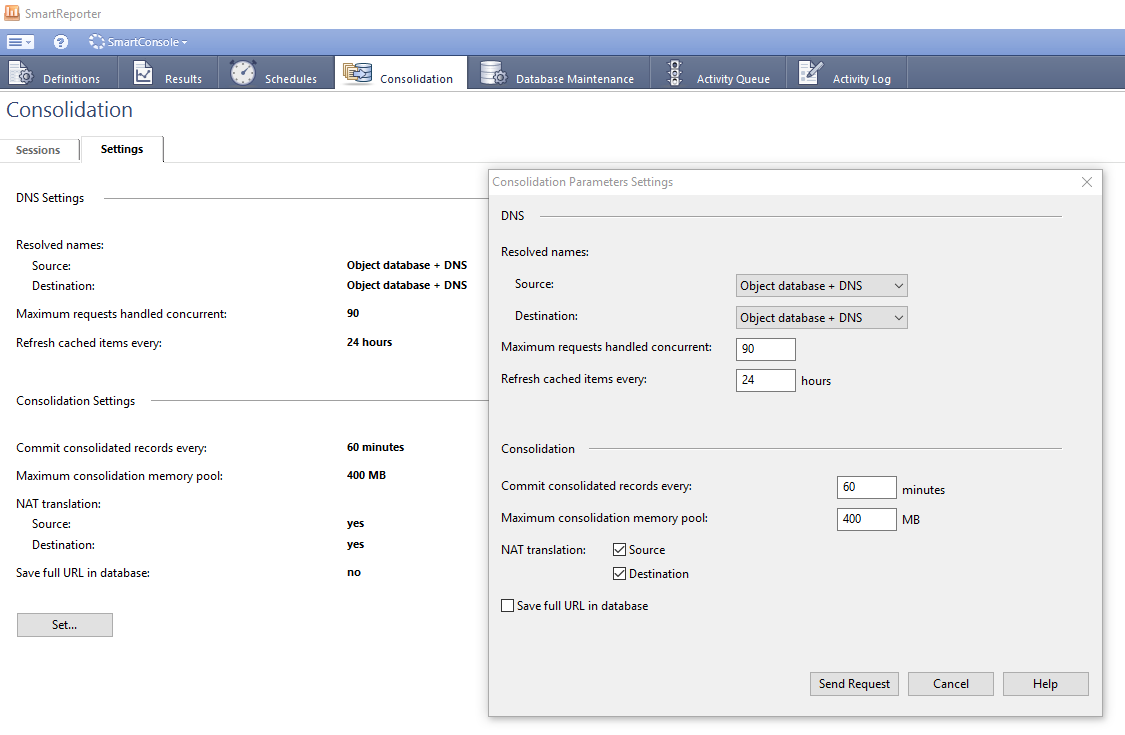Image resolution: width=1125 pixels, height=735 pixels.
Task: Enable Save full URL in database
Action: coord(507,606)
